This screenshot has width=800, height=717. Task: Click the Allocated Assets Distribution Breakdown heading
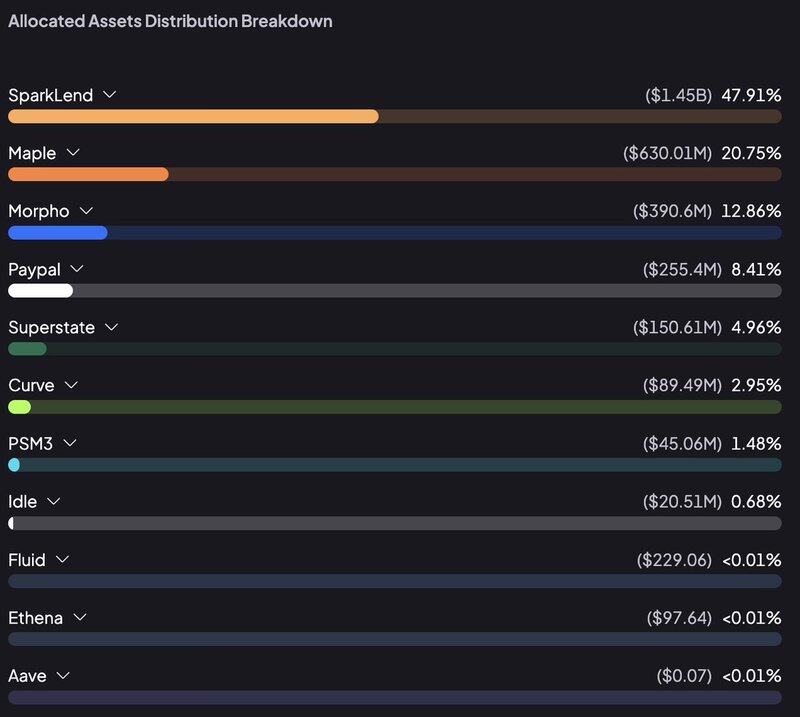tap(170, 20)
